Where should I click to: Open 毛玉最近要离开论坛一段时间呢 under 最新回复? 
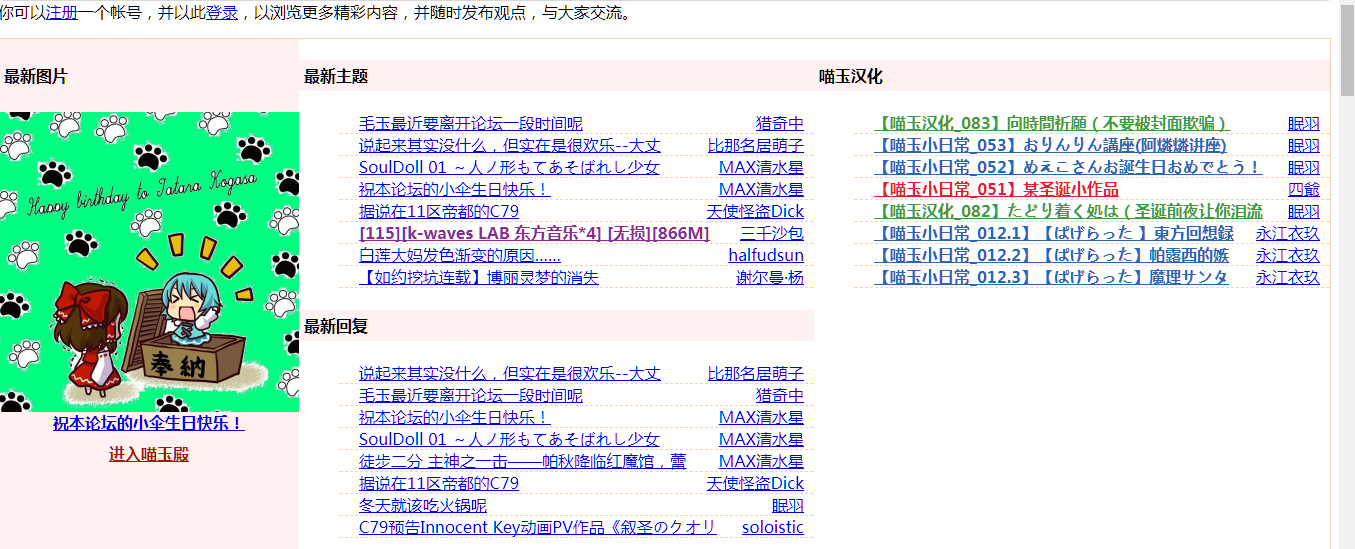pyautogui.click(x=471, y=396)
